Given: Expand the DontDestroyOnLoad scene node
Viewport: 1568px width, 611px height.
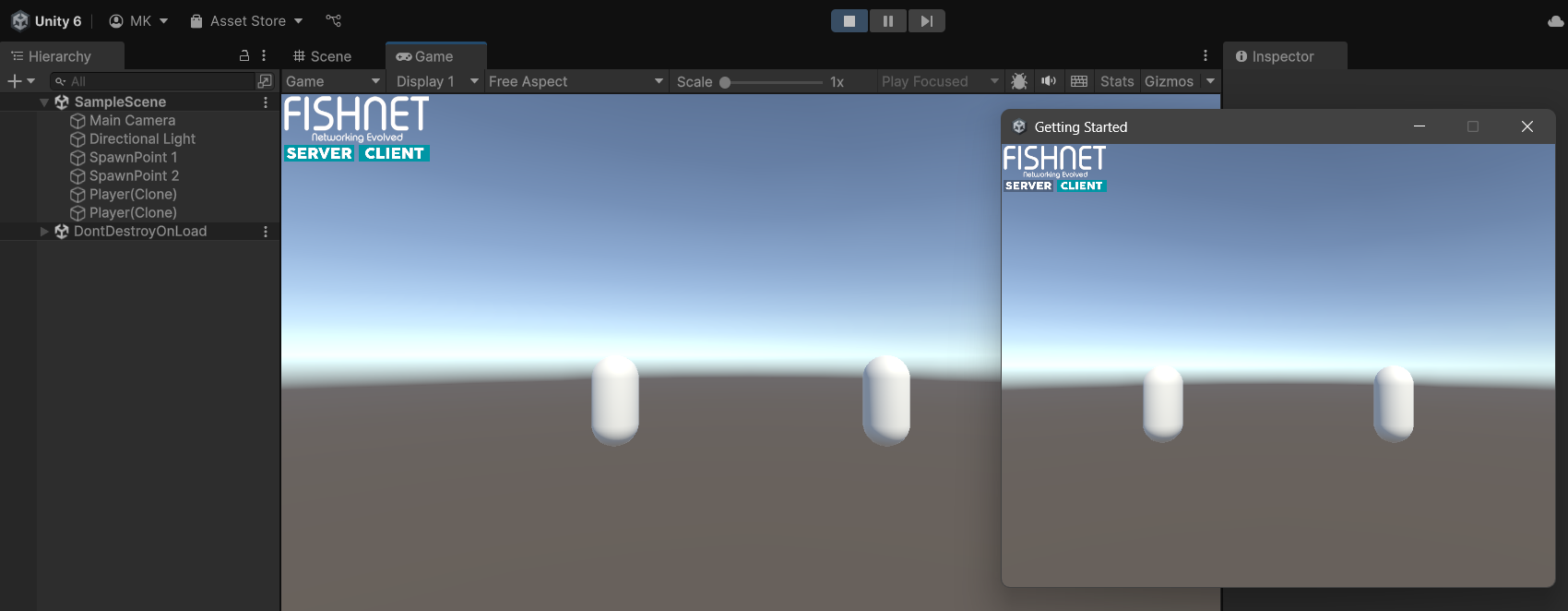Looking at the screenshot, I should 43,232.
